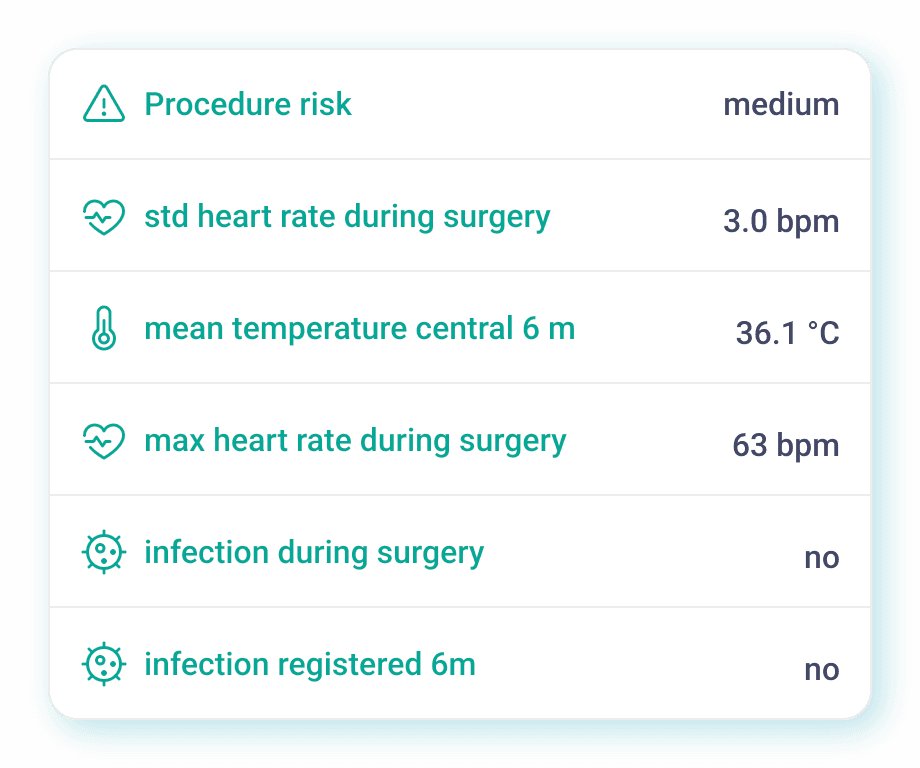Select the 63 bpm reading

pos(788,445)
